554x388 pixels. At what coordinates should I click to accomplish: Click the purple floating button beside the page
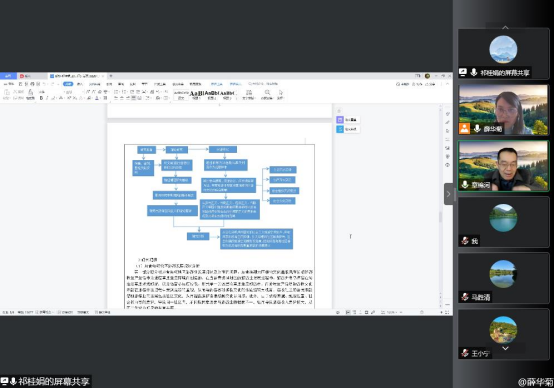point(340,120)
